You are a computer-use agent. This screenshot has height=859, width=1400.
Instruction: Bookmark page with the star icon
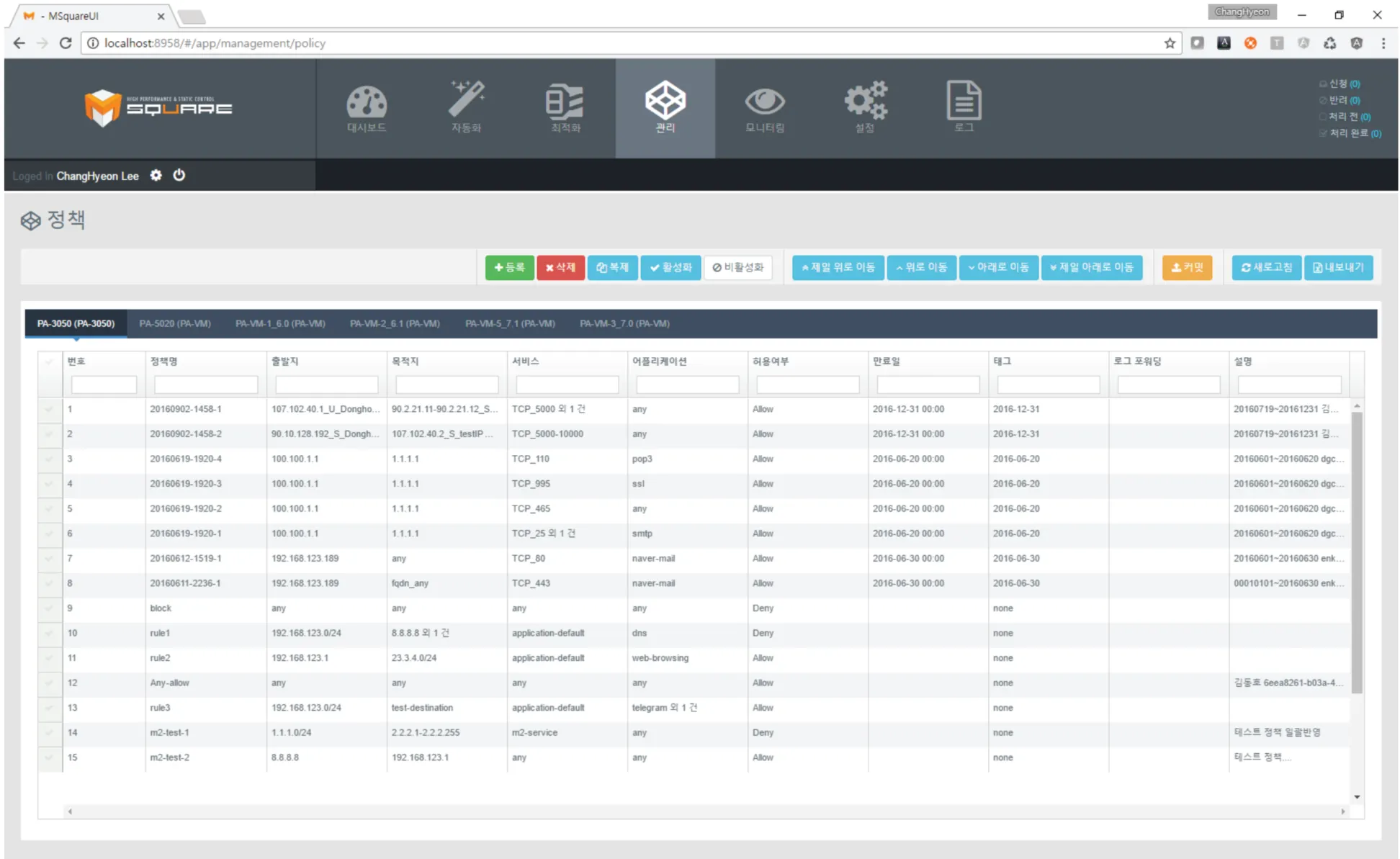(1170, 43)
